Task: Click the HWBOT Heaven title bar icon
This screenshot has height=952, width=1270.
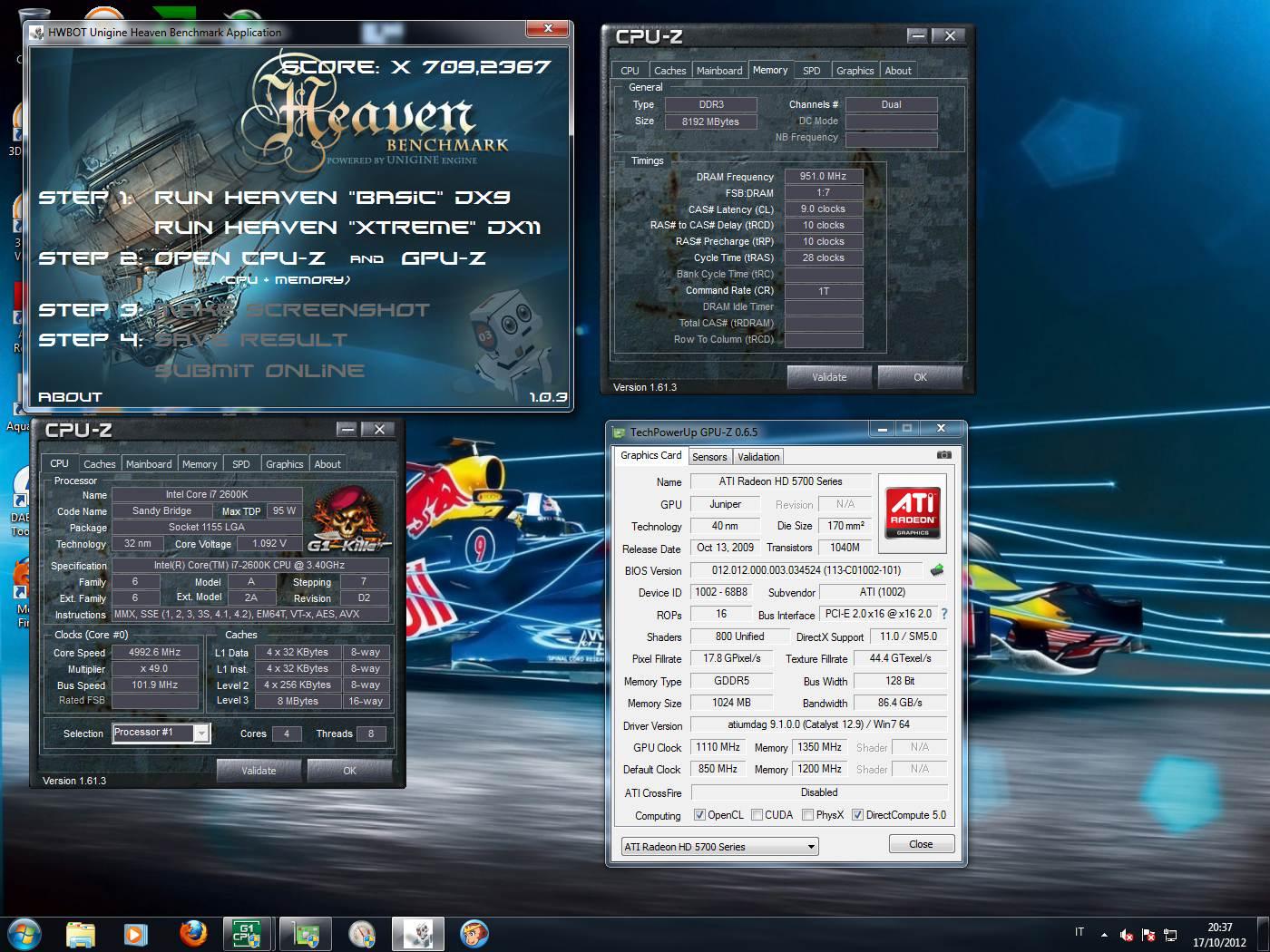Action: click(36, 33)
